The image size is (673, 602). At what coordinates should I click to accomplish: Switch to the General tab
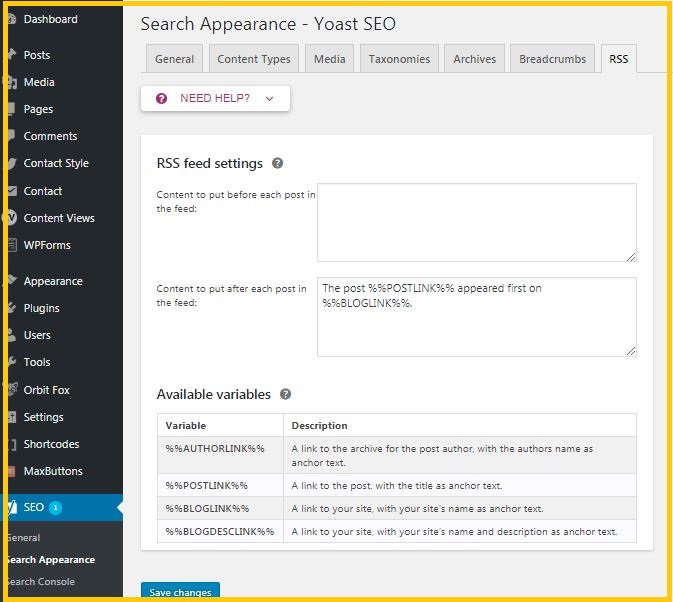pos(174,59)
